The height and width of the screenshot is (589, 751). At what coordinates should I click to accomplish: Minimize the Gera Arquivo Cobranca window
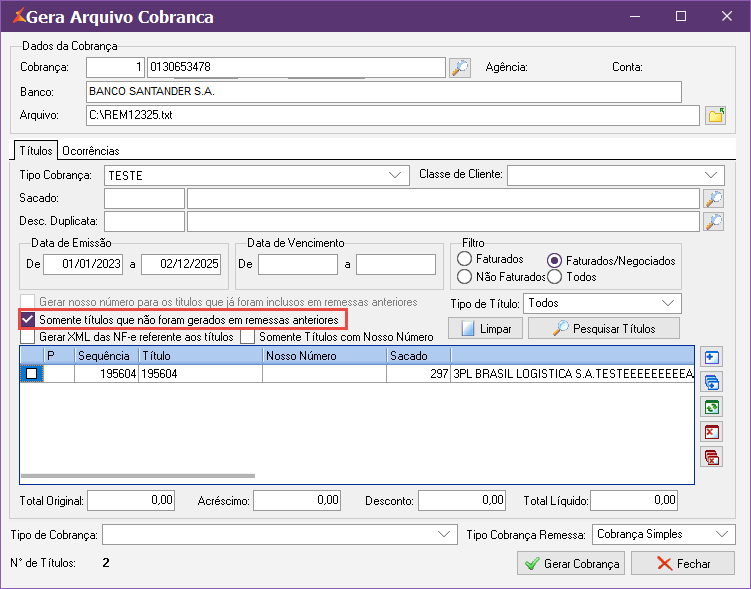(635, 16)
